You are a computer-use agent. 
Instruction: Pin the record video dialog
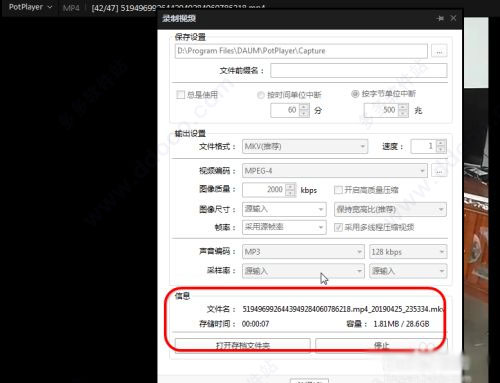click(x=440, y=19)
